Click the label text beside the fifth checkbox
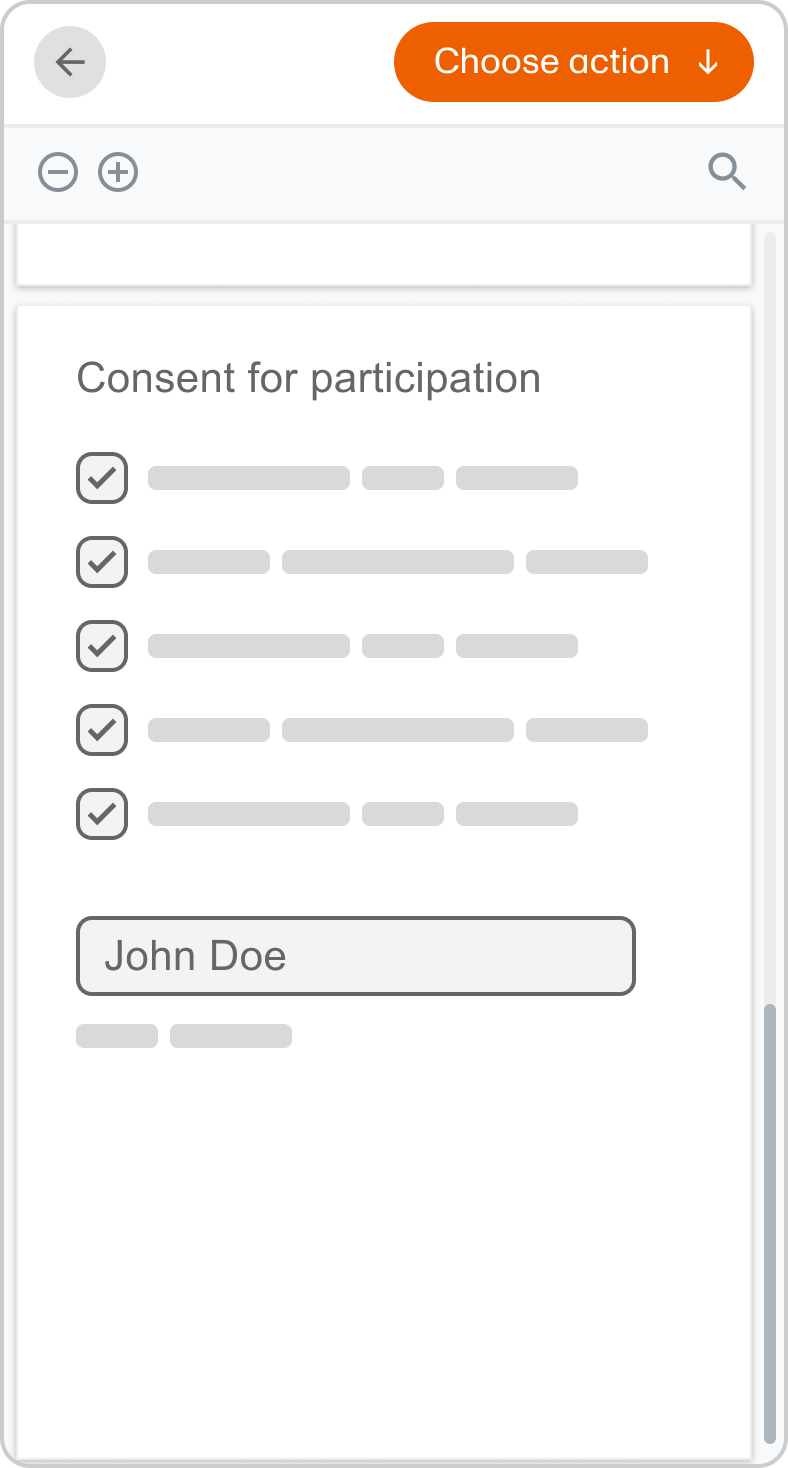788x1468 pixels. click(362, 814)
